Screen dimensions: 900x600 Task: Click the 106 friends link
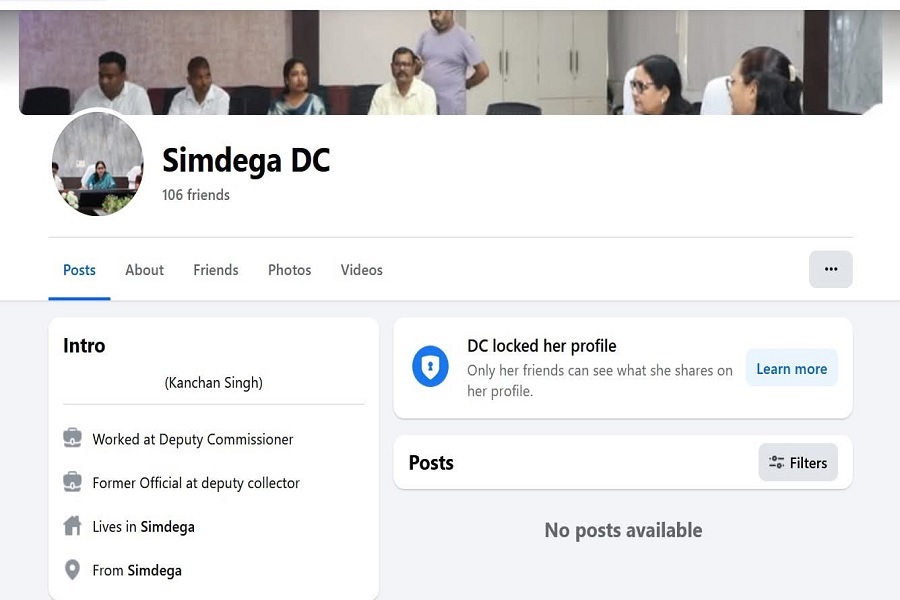[196, 195]
